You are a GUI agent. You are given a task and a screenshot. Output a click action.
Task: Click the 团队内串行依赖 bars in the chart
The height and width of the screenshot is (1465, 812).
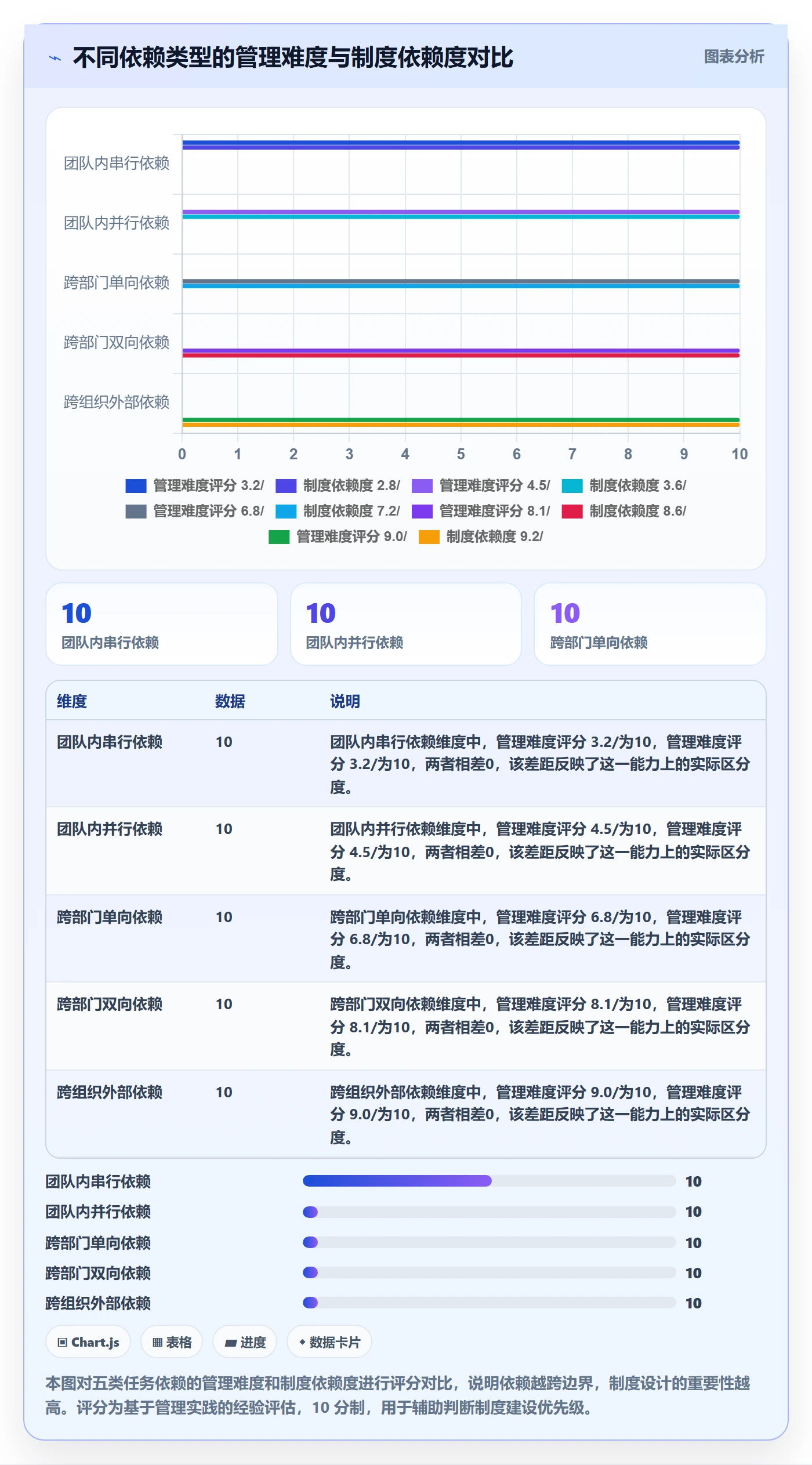coord(461,145)
